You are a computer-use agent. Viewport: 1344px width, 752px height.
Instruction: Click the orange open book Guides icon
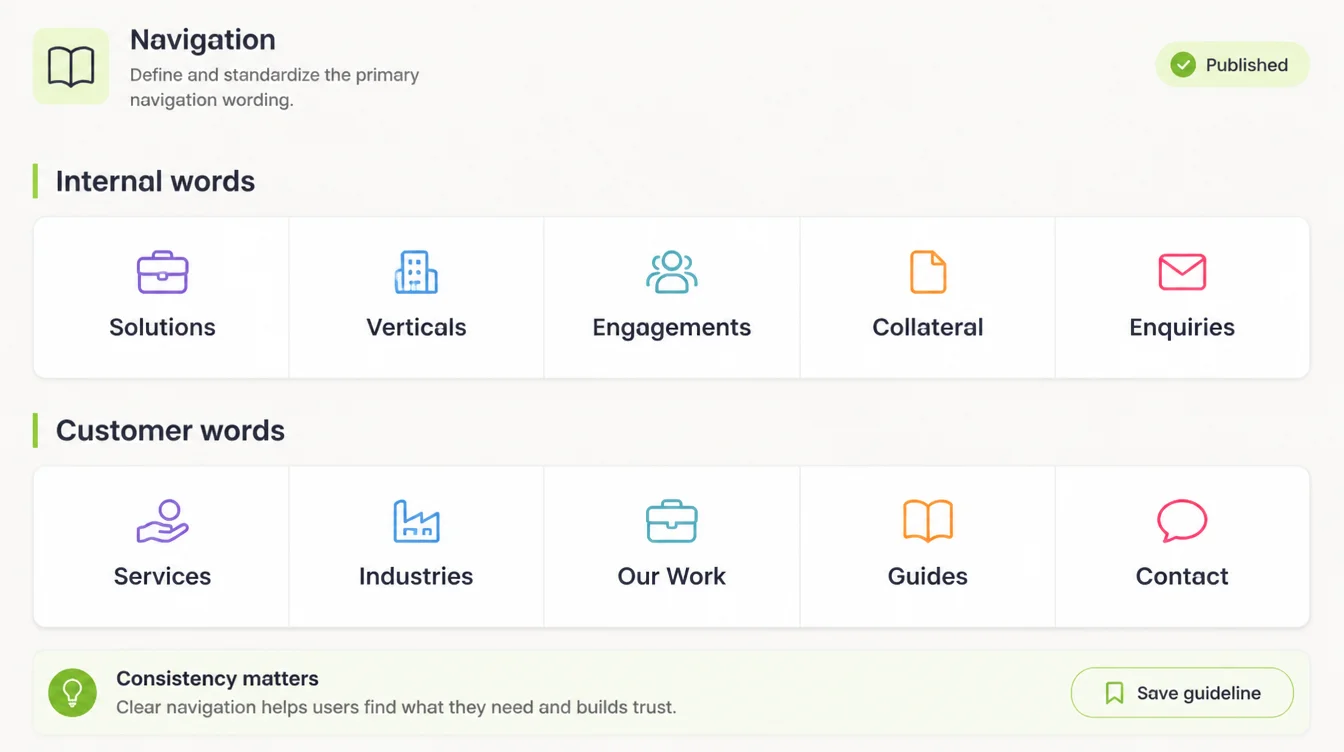coord(928,521)
